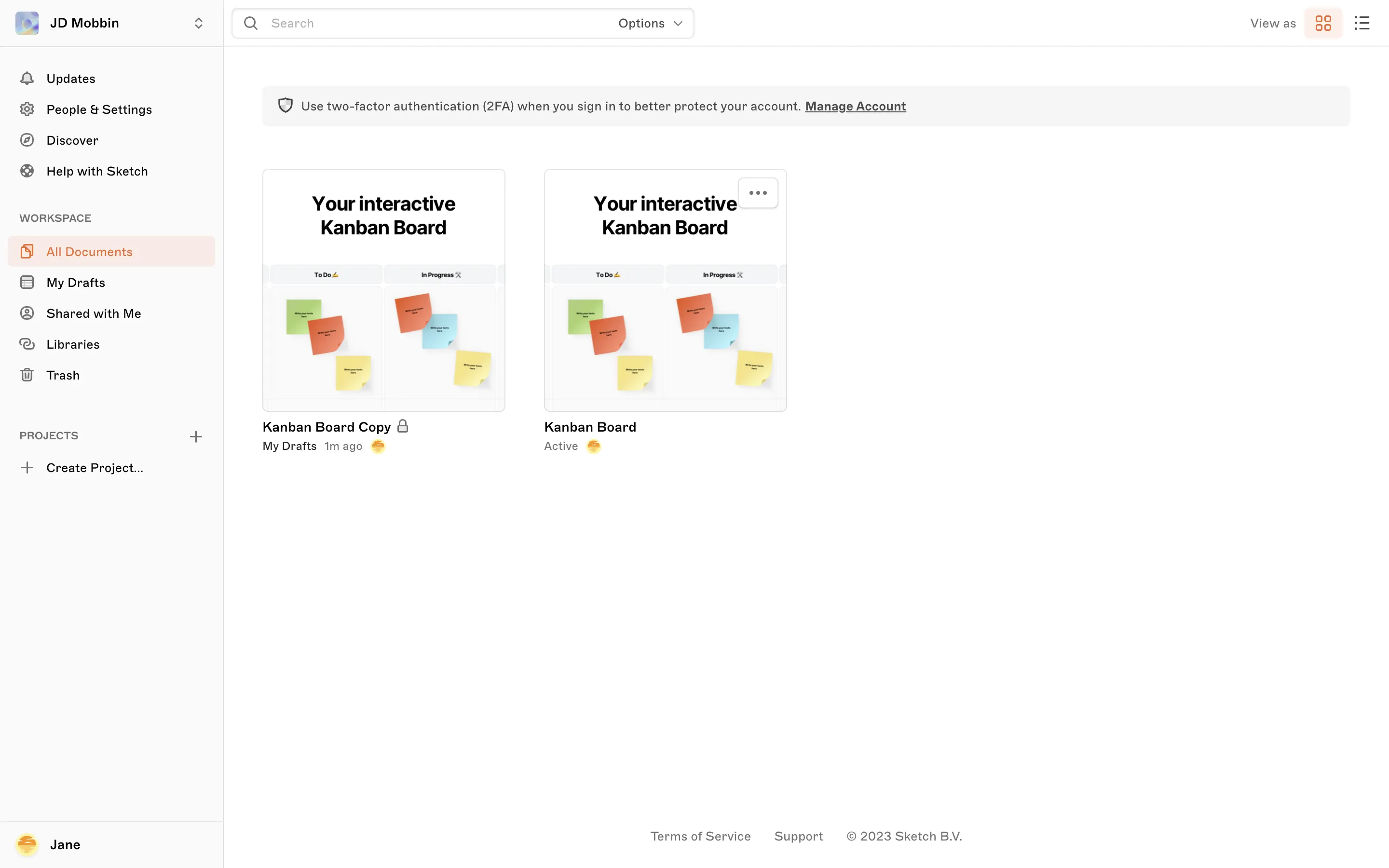Switch to list view
1389x868 pixels.
pyautogui.click(x=1362, y=23)
